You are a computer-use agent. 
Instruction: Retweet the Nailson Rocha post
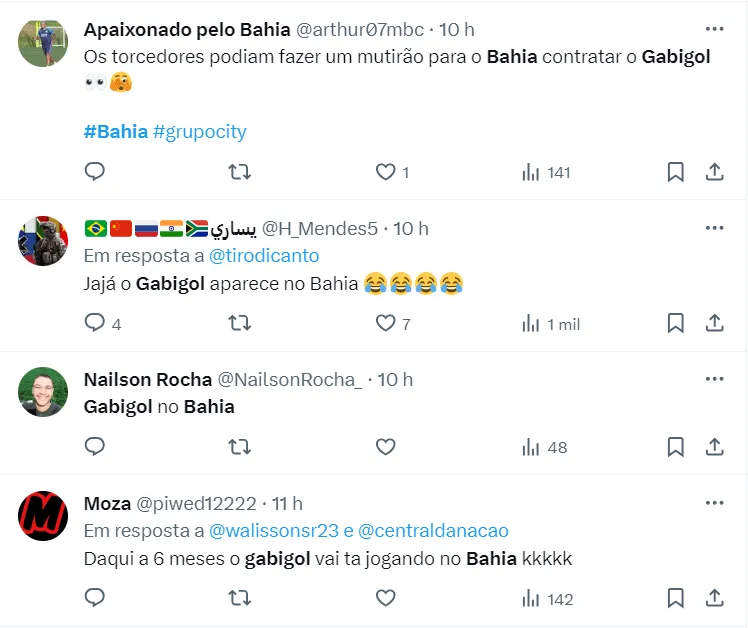[240, 447]
